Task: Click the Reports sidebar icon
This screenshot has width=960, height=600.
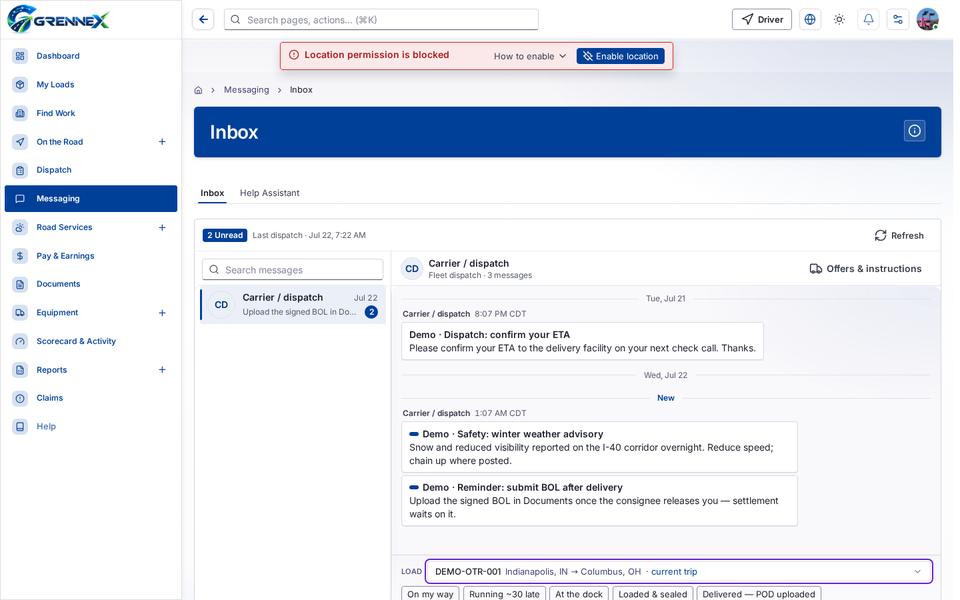Action: coord(20,370)
